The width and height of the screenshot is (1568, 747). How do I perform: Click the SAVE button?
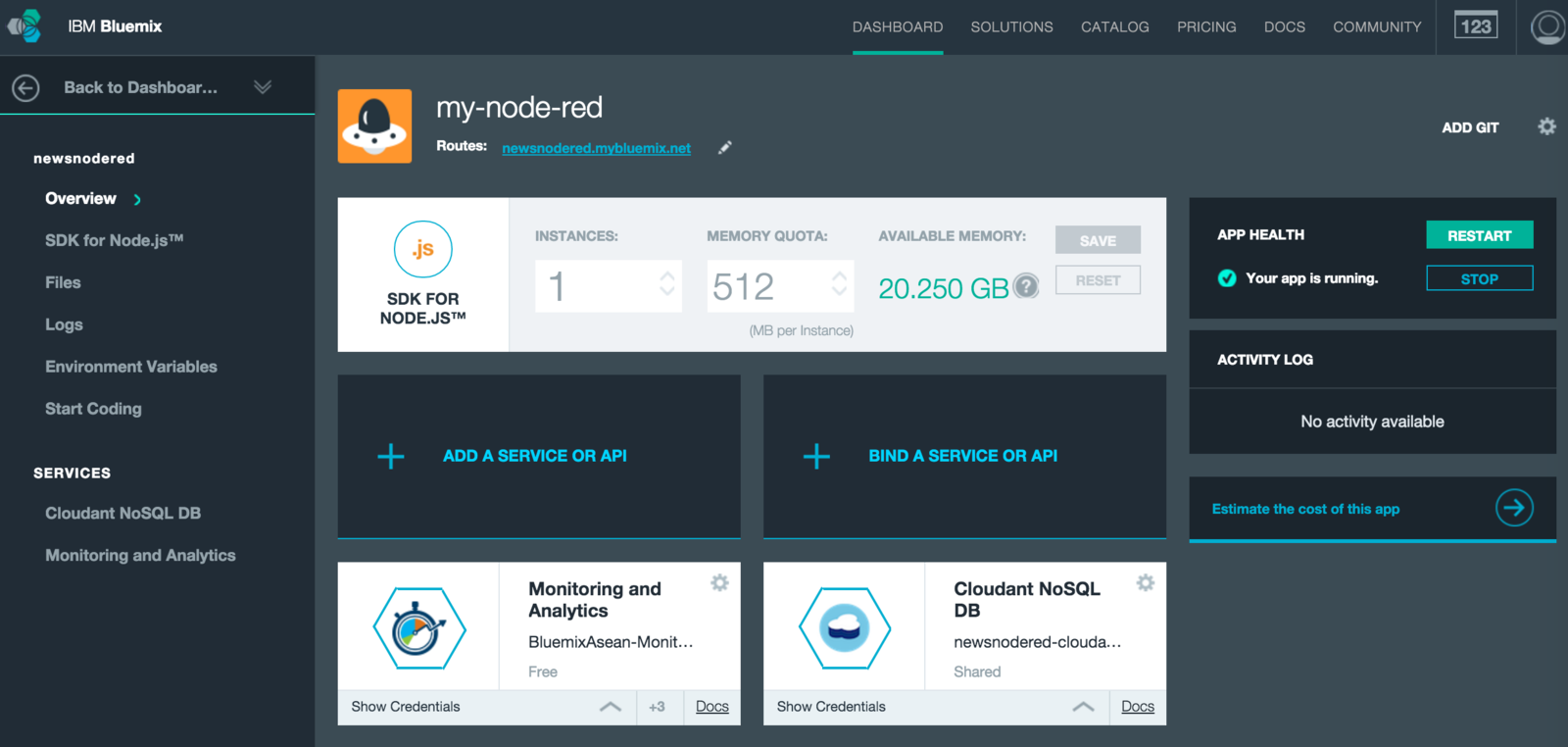point(1098,240)
